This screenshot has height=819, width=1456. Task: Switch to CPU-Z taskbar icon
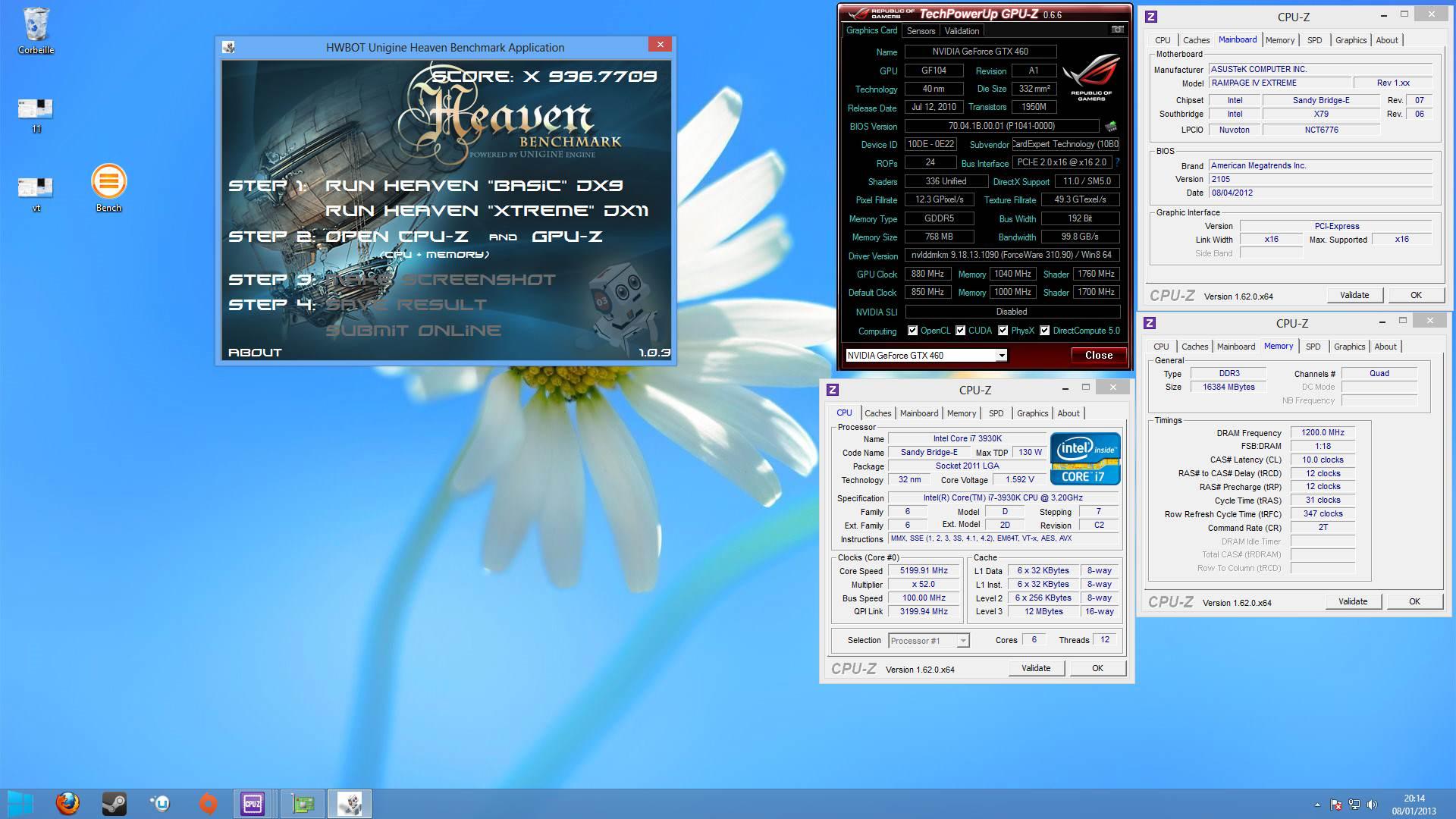(x=253, y=804)
